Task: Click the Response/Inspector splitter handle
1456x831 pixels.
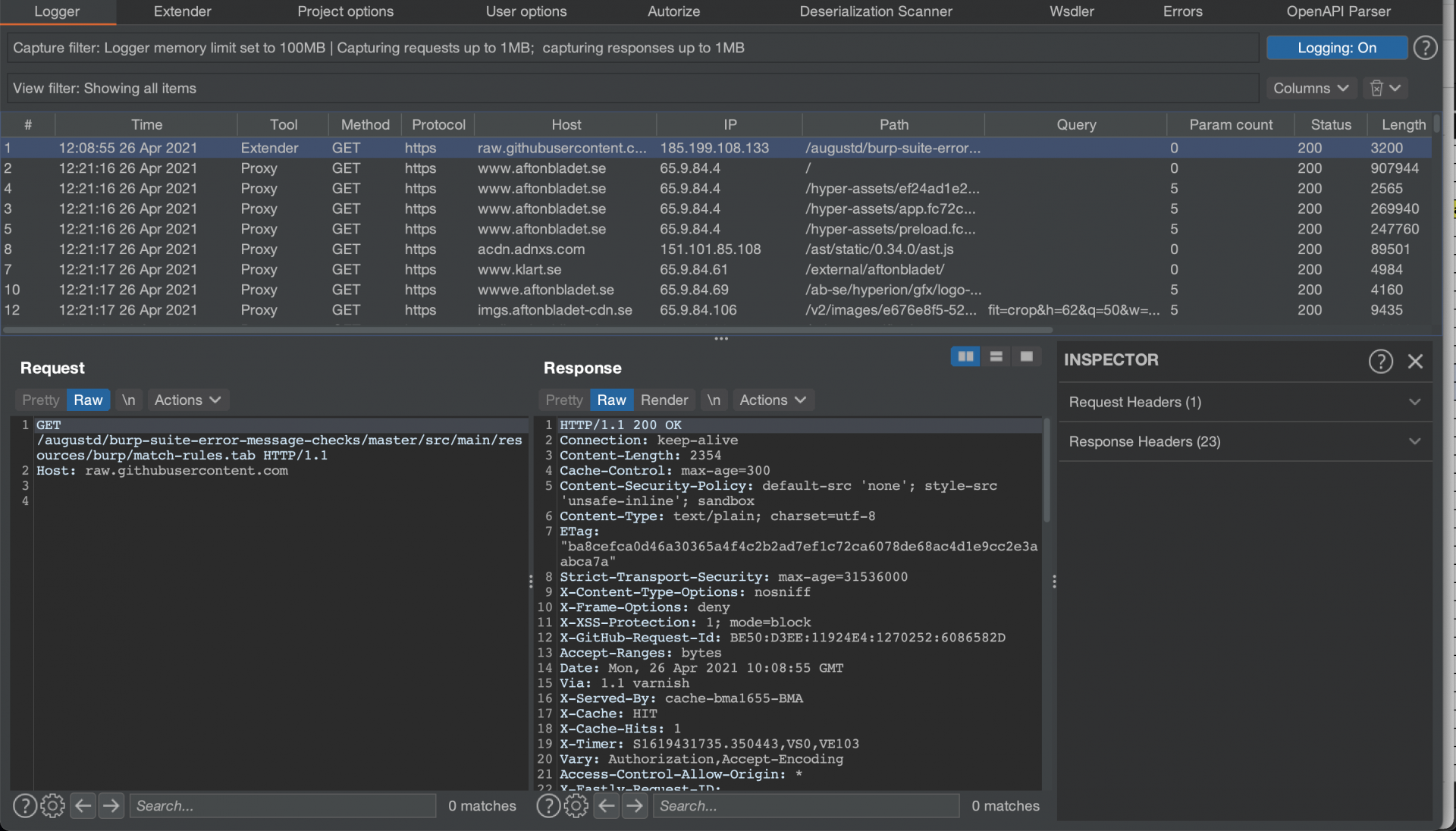Action: click(1054, 582)
